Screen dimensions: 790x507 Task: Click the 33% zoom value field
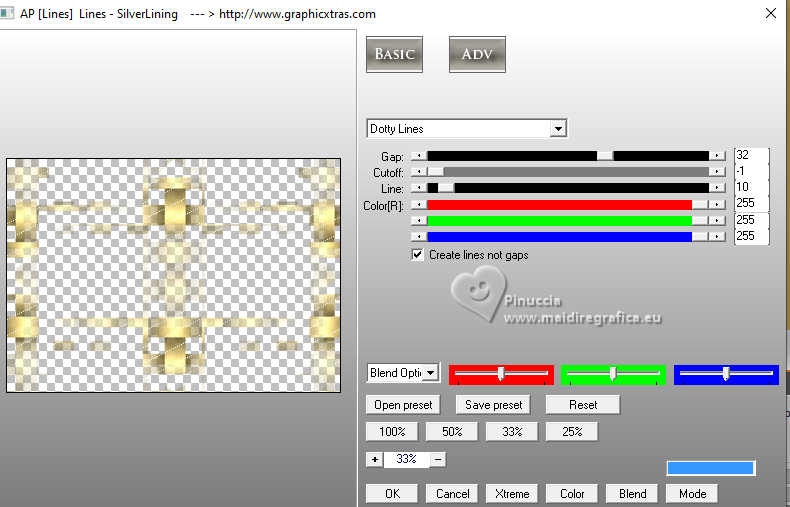tap(407, 459)
